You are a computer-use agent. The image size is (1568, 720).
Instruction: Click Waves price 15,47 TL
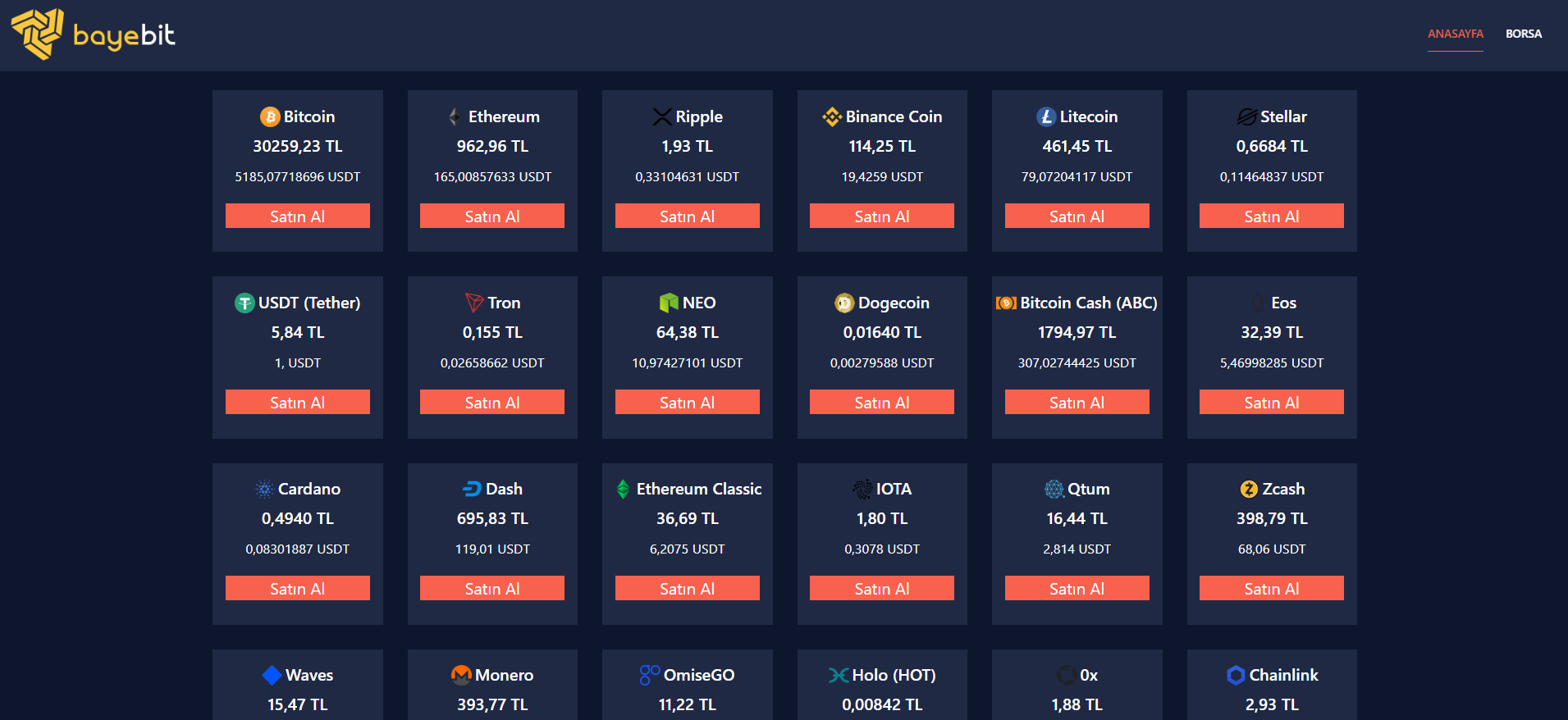tap(298, 704)
